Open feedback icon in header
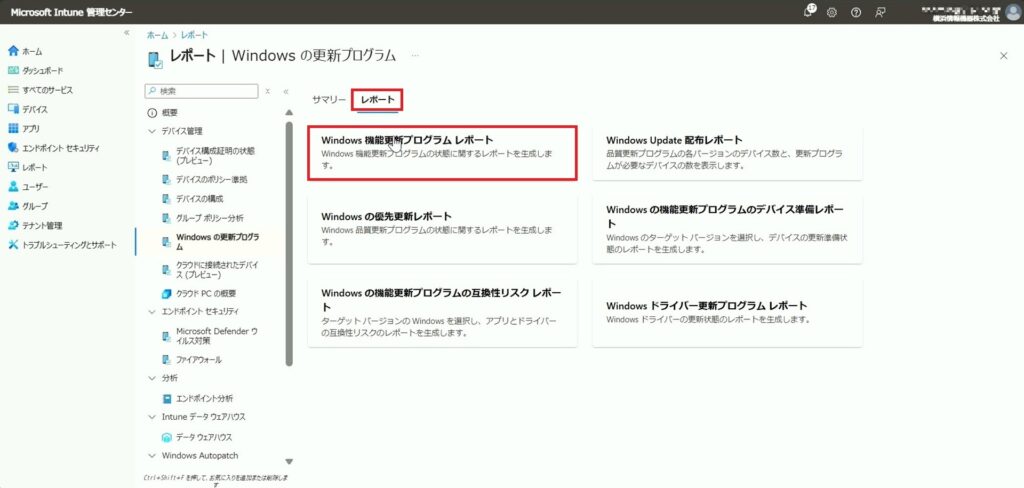This screenshot has width=1024, height=488. (880, 12)
